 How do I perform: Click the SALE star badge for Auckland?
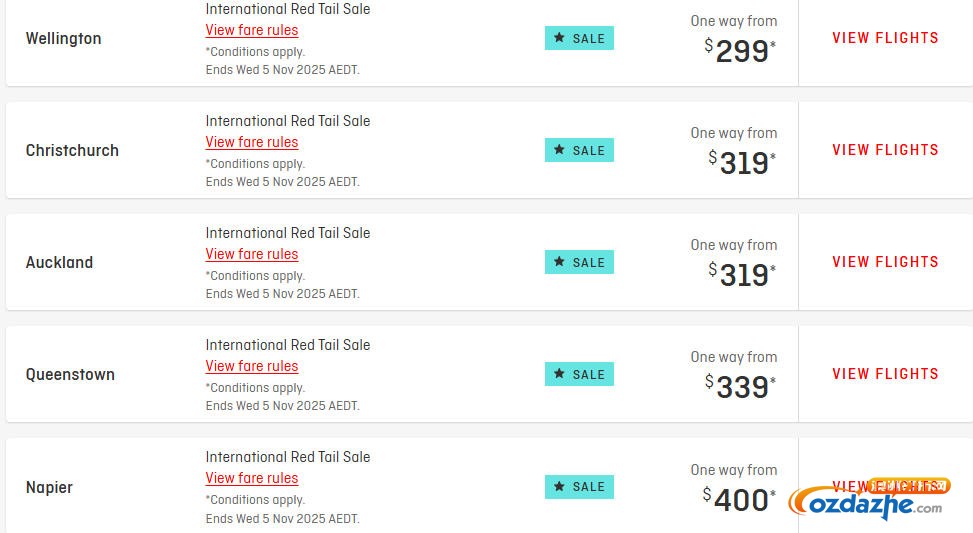pyautogui.click(x=579, y=262)
